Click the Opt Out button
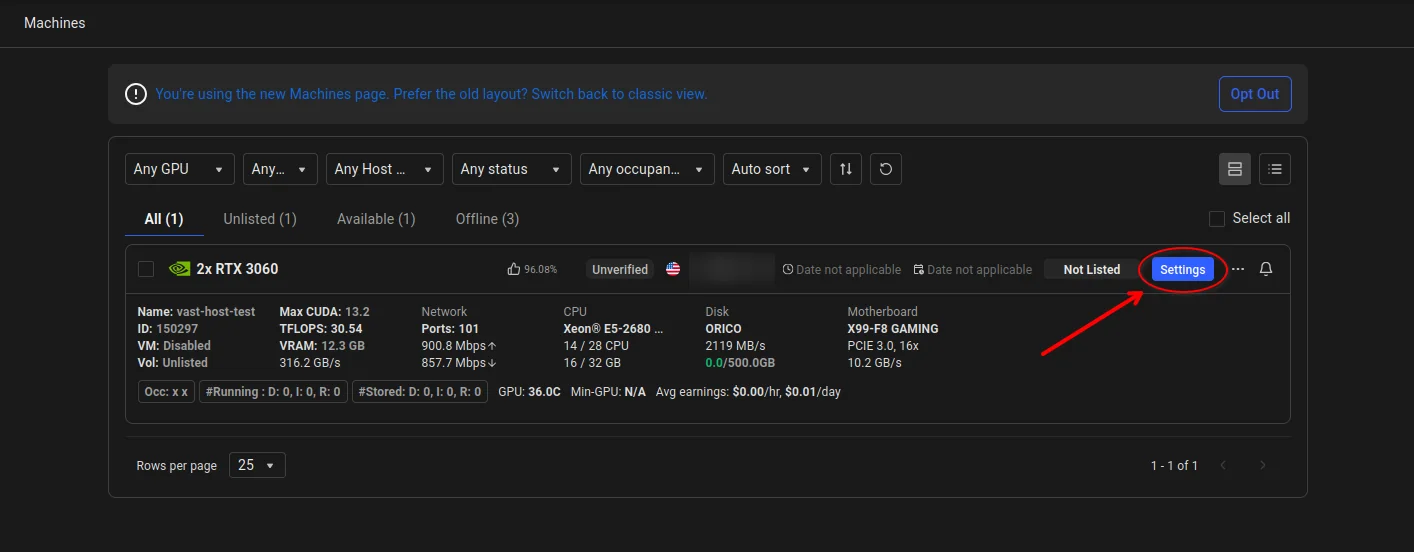Image resolution: width=1414 pixels, height=552 pixels. (x=1255, y=94)
